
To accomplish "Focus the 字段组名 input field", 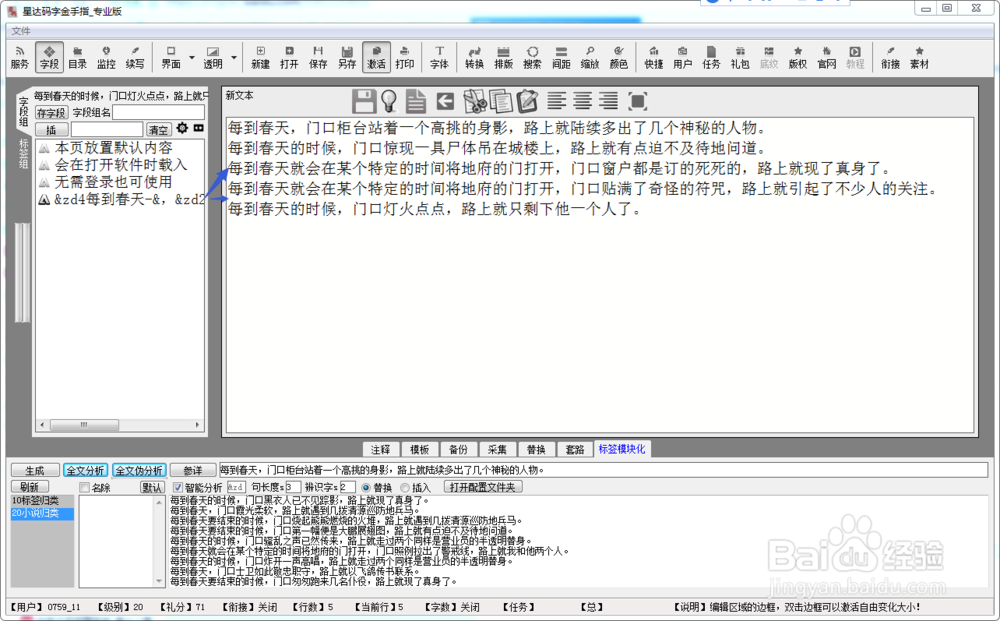I will click(158, 113).
